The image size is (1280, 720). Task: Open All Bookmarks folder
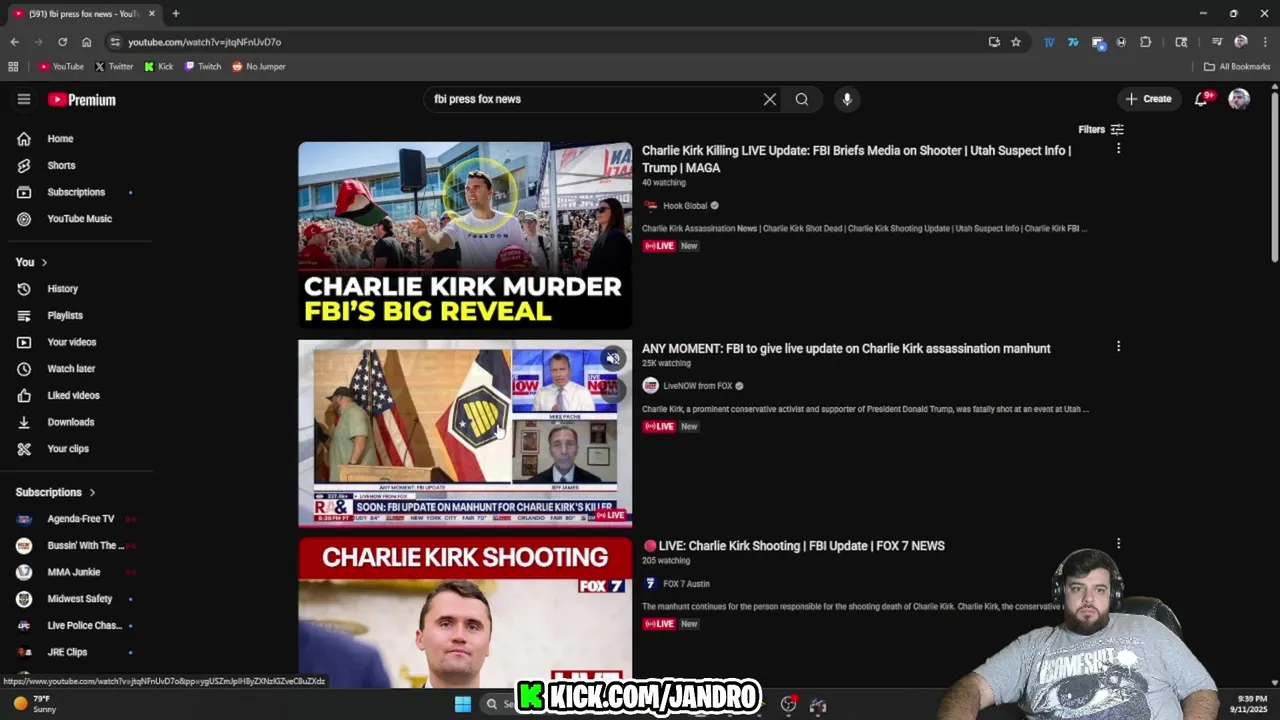[x=1237, y=67]
